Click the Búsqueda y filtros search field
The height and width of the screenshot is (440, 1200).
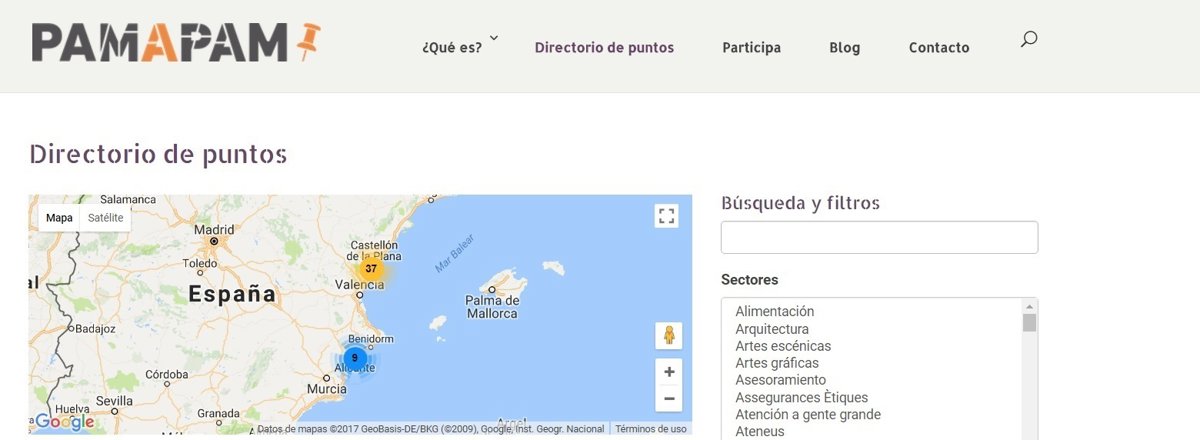pyautogui.click(x=879, y=238)
